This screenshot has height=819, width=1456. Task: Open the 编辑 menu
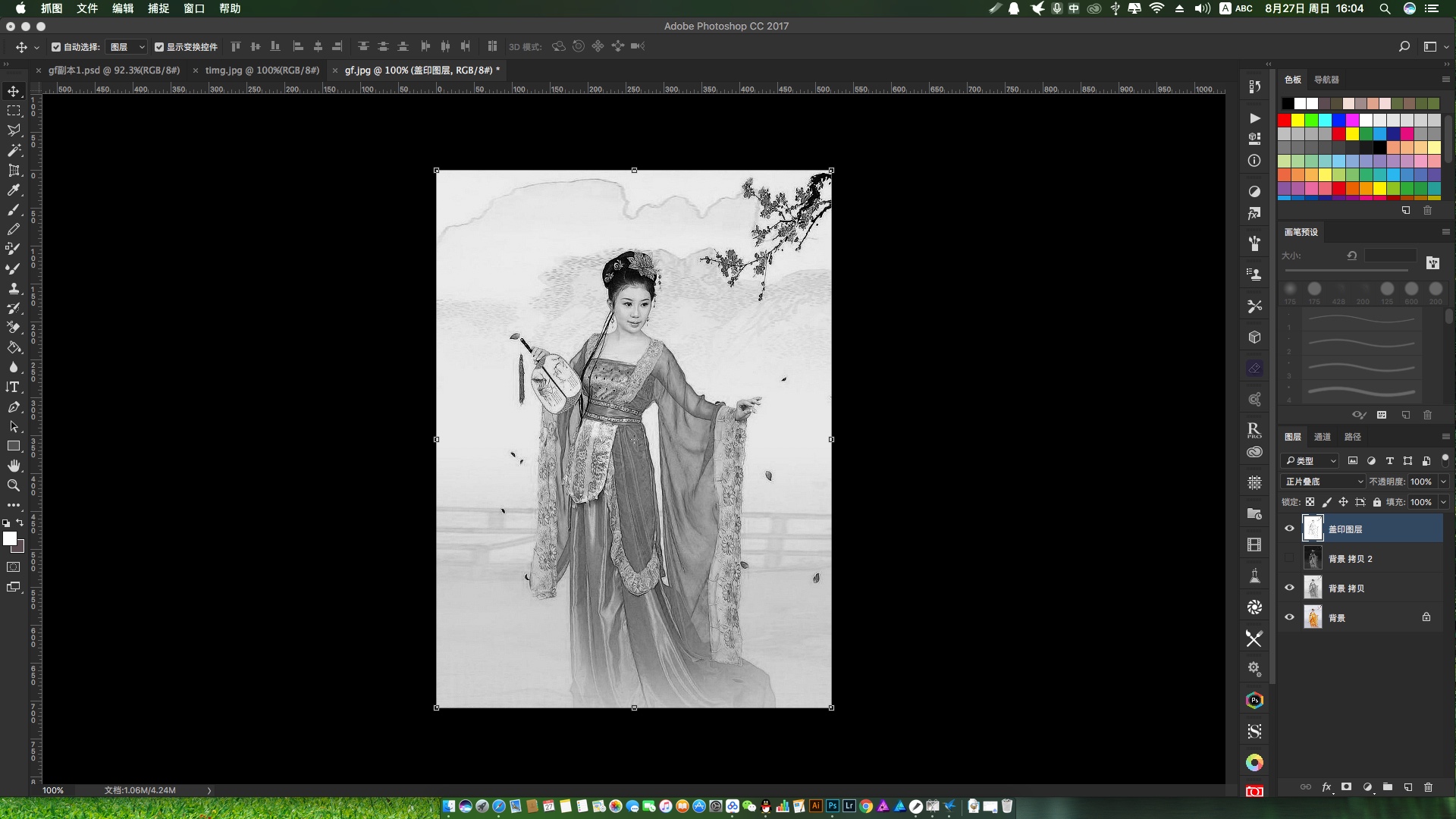point(123,8)
